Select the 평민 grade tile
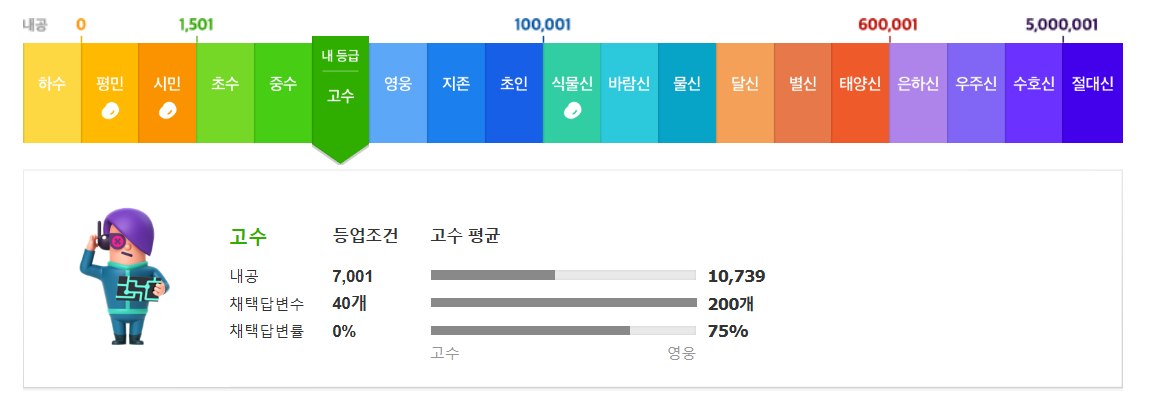 109,93
